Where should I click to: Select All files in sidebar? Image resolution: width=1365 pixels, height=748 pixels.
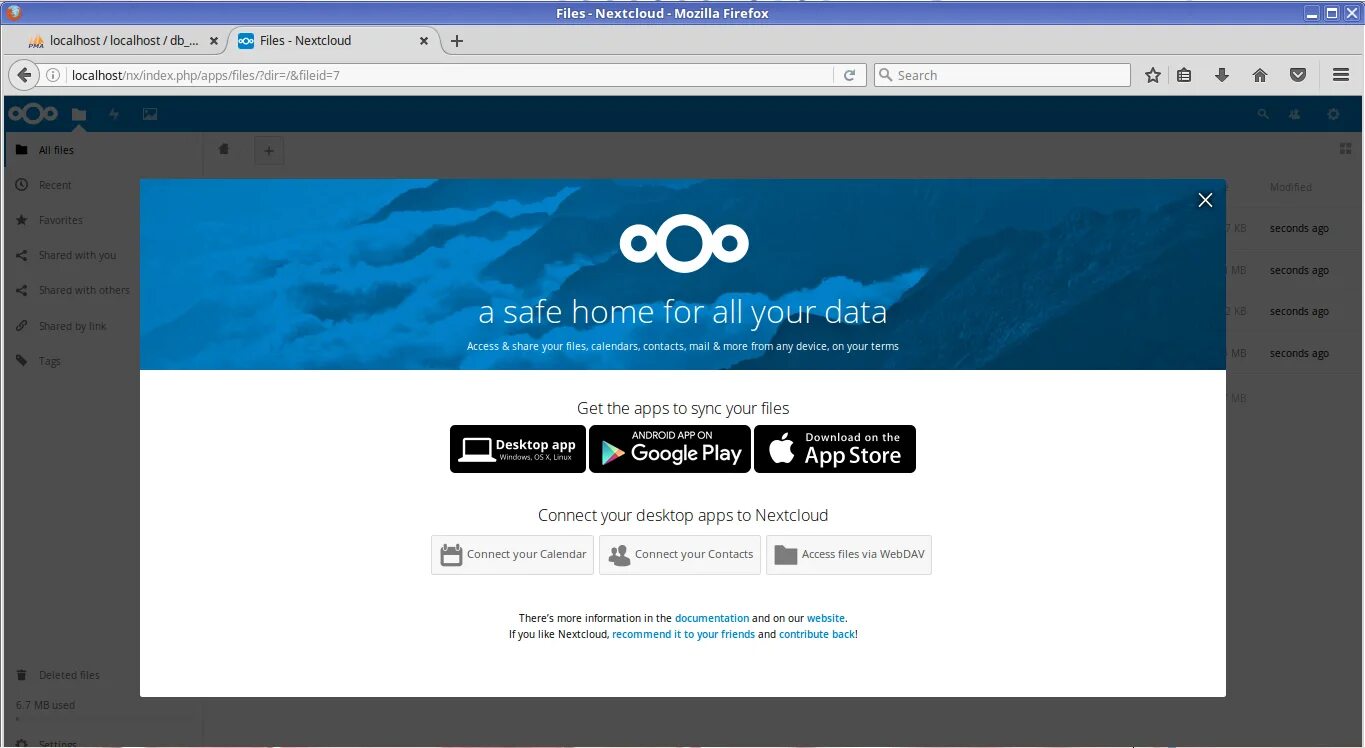[x=102, y=150]
